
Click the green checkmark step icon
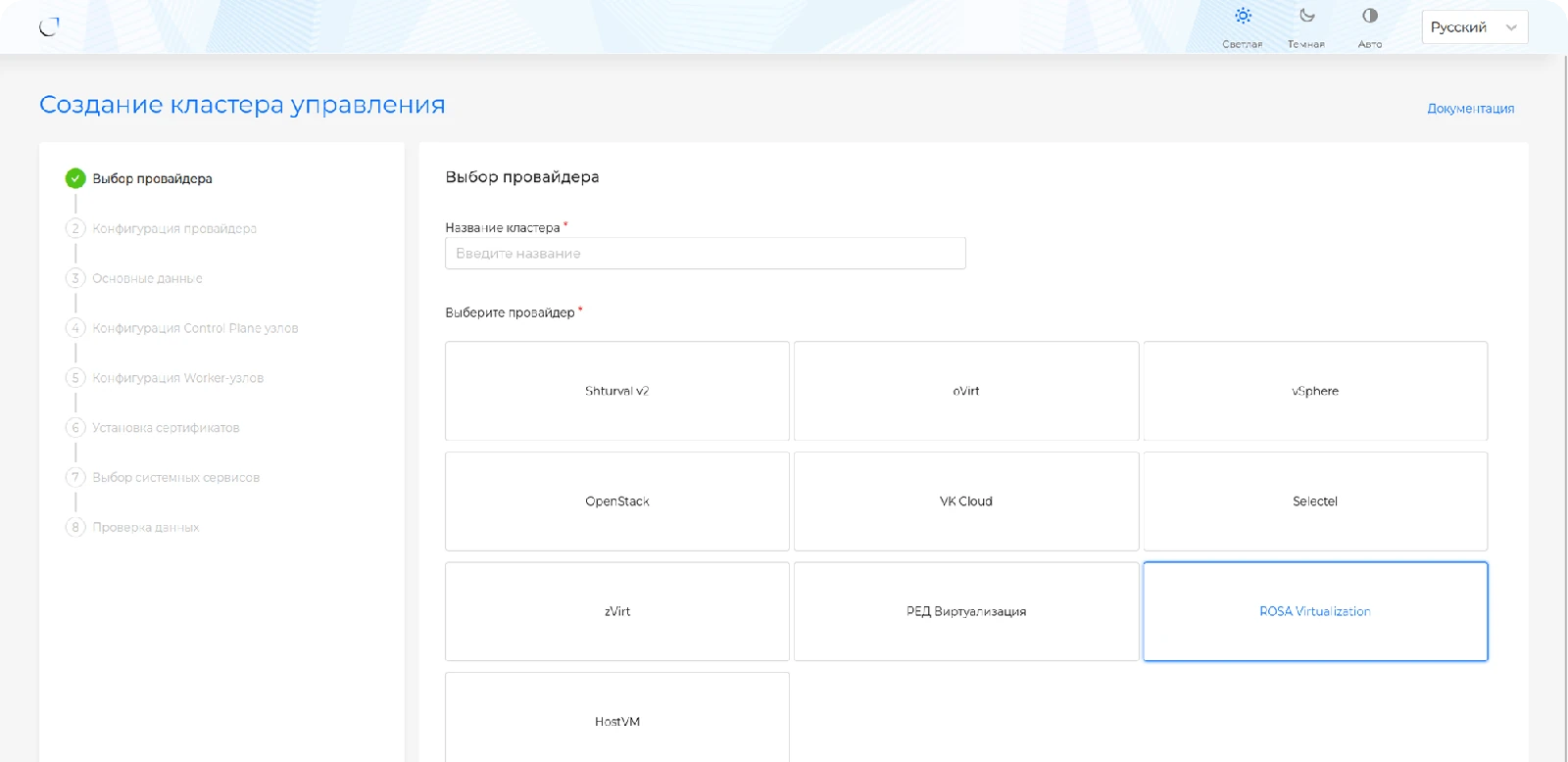click(x=75, y=178)
